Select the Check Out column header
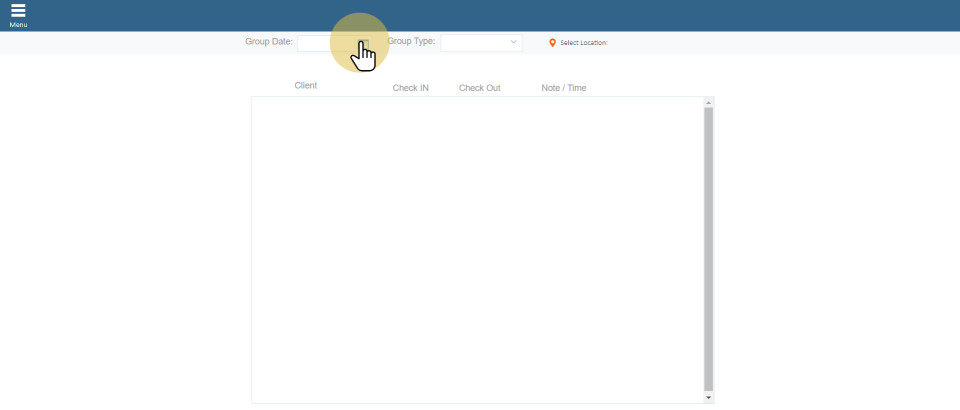The image size is (960, 410). [479, 88]
